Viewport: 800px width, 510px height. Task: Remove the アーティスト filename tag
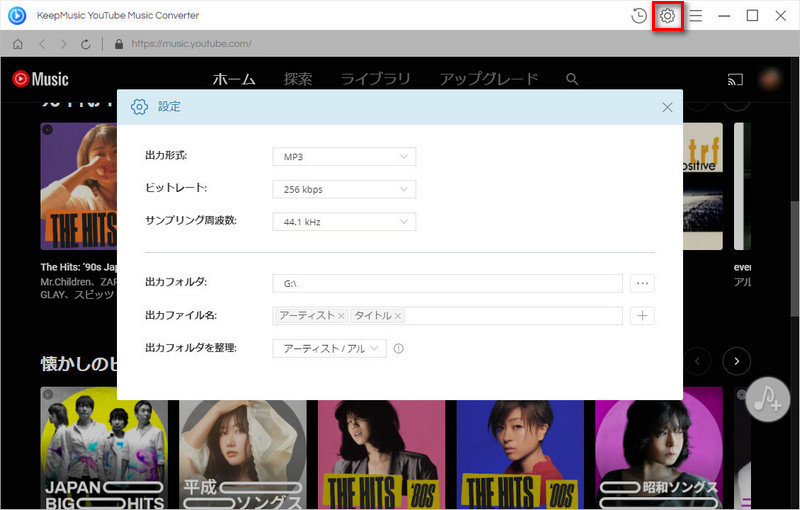(x=341, y=316)
